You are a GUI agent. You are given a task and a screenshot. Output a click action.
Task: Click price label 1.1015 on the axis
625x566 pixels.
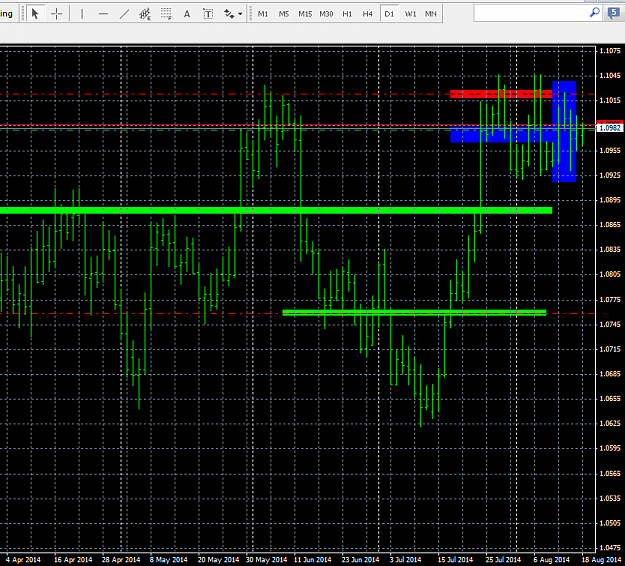[x=610, y=100]
